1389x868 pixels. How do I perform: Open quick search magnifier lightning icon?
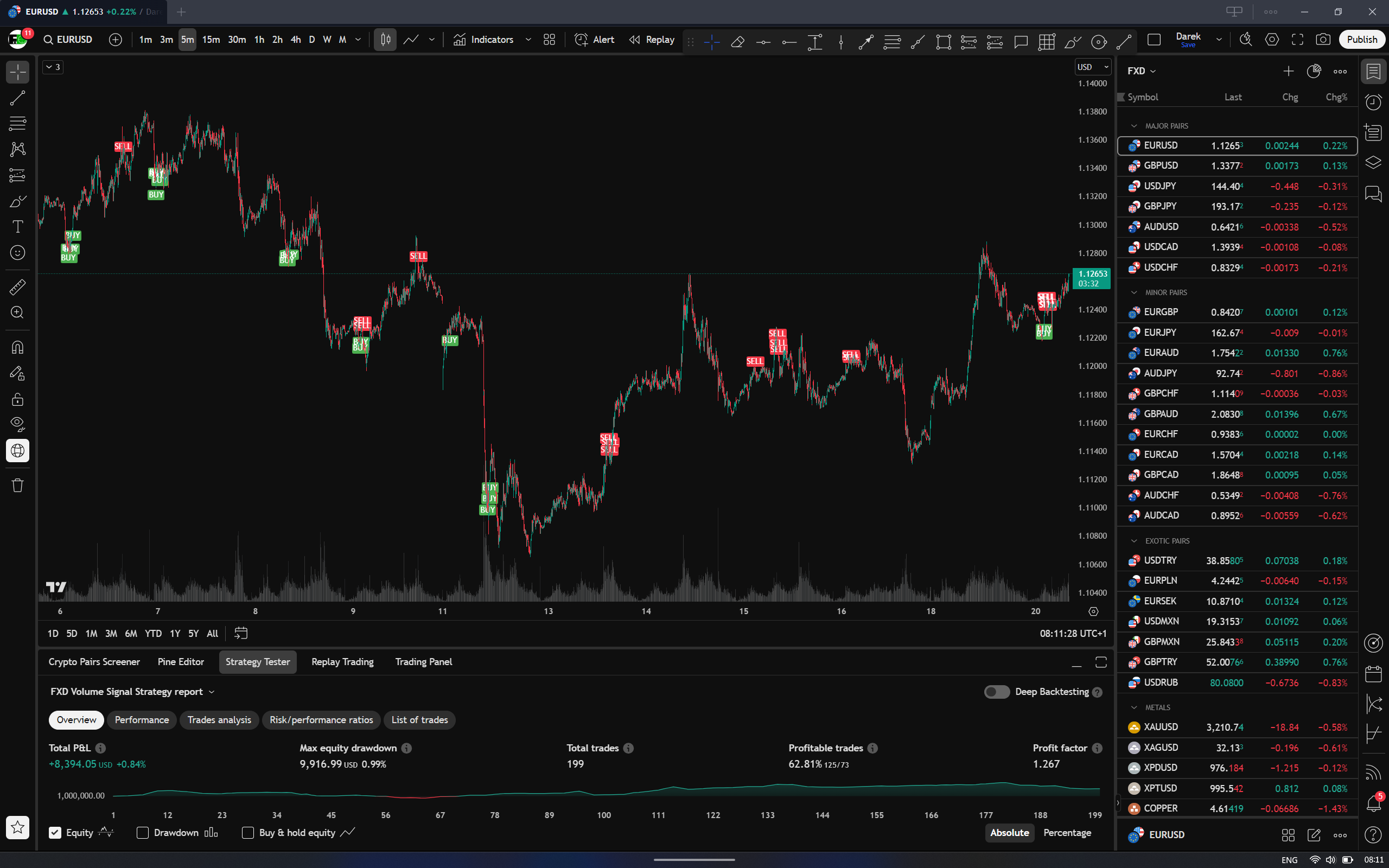[x=1246, y=40]
